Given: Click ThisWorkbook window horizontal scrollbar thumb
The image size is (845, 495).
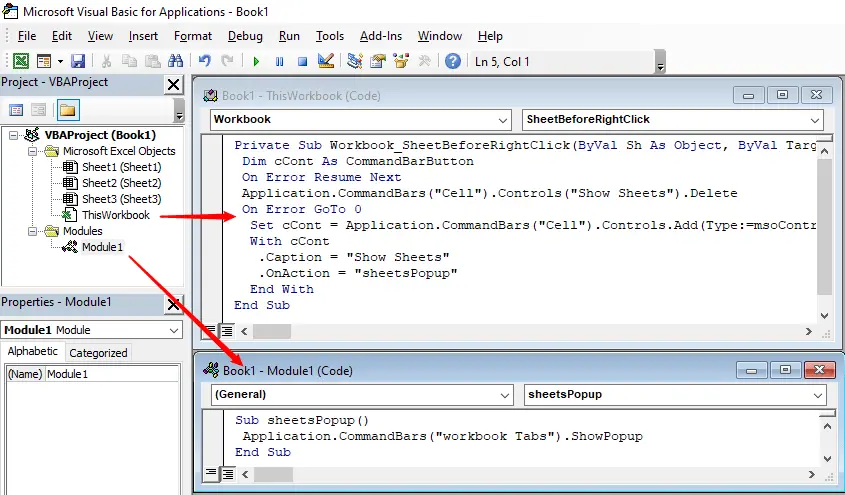Looking at the screenshot, I should [272, 331].
